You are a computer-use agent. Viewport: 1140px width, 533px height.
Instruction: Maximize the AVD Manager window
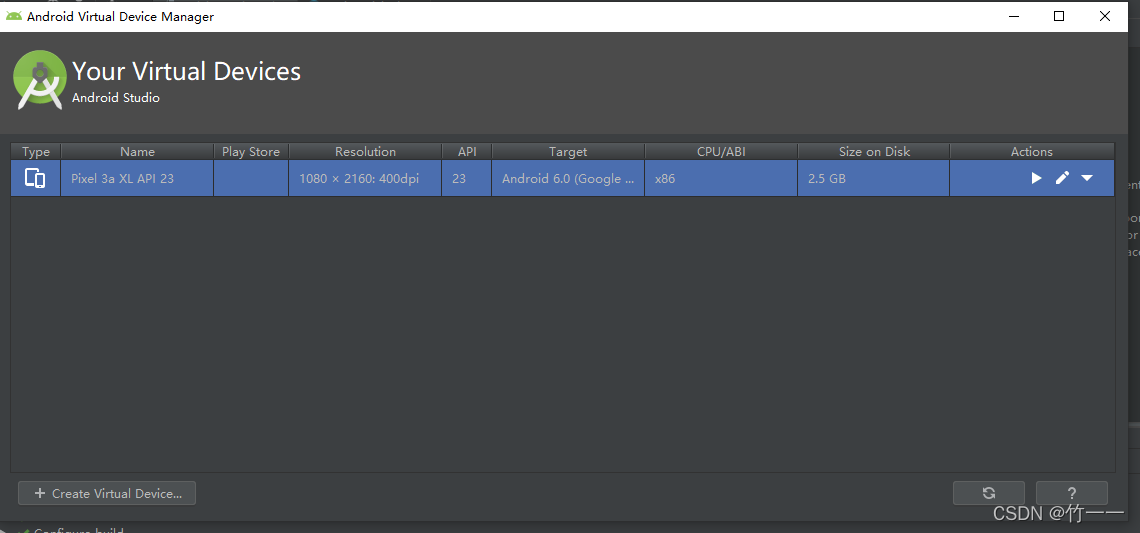(1059, 16)
